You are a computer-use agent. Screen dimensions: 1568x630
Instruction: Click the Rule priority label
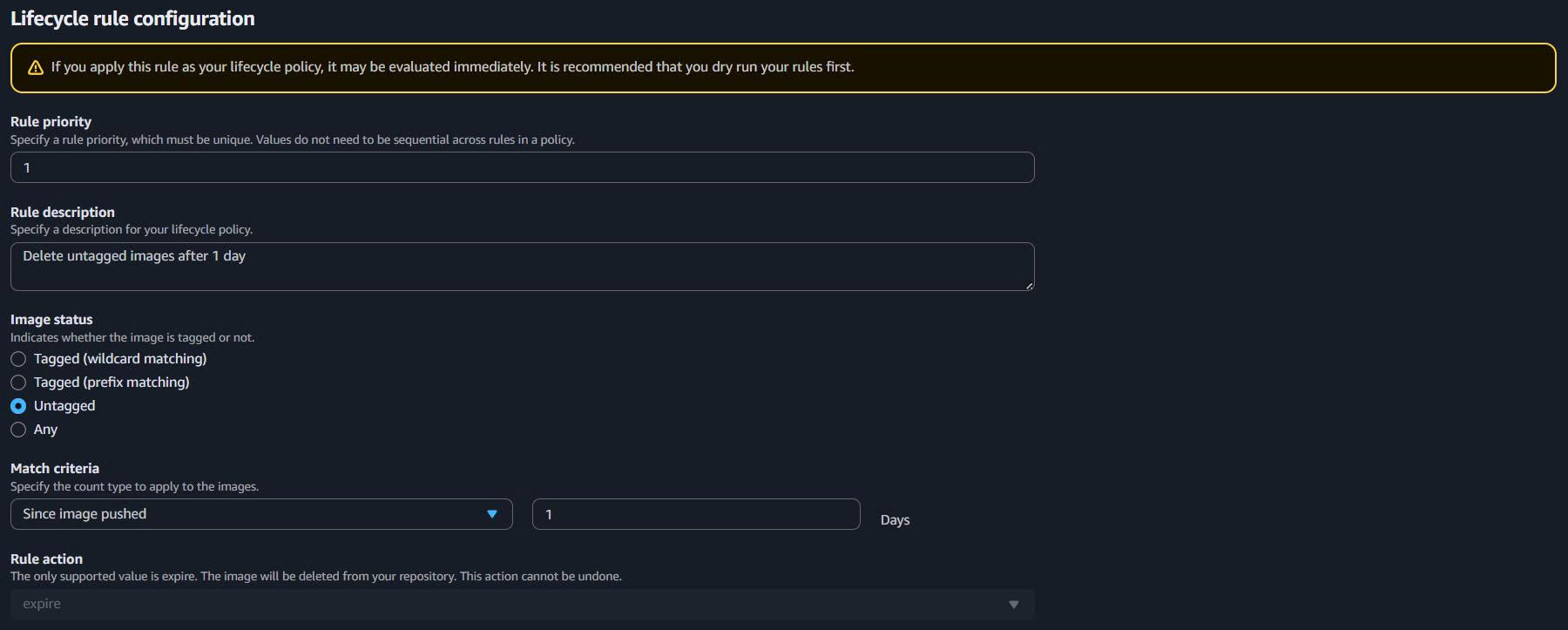(51, 122)
